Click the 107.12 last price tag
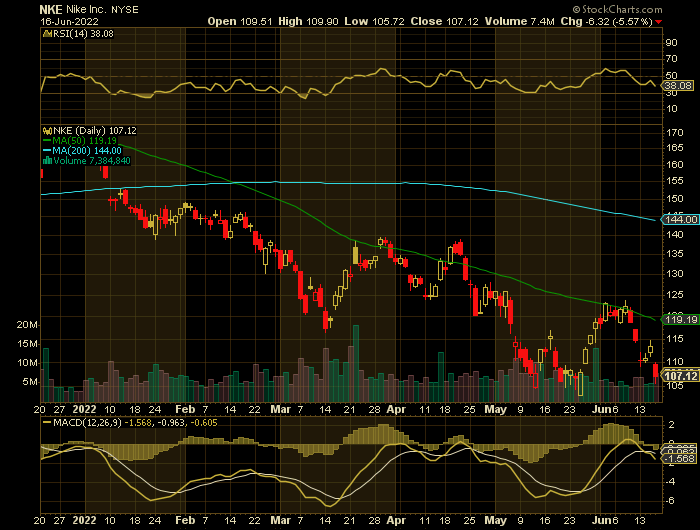 pos(677,375)
